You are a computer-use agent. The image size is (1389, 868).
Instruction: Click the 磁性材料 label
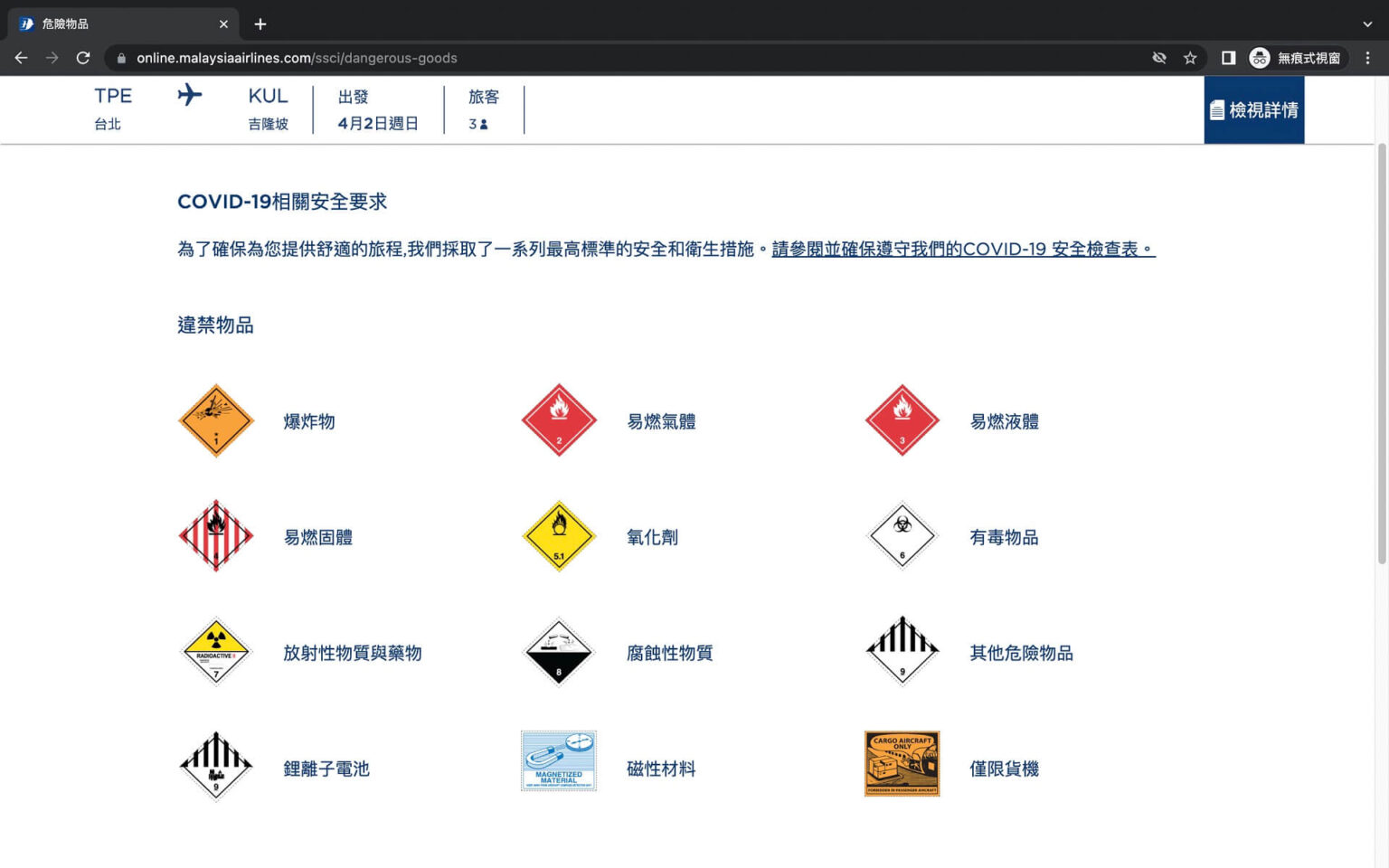click(x=661, y=769)
